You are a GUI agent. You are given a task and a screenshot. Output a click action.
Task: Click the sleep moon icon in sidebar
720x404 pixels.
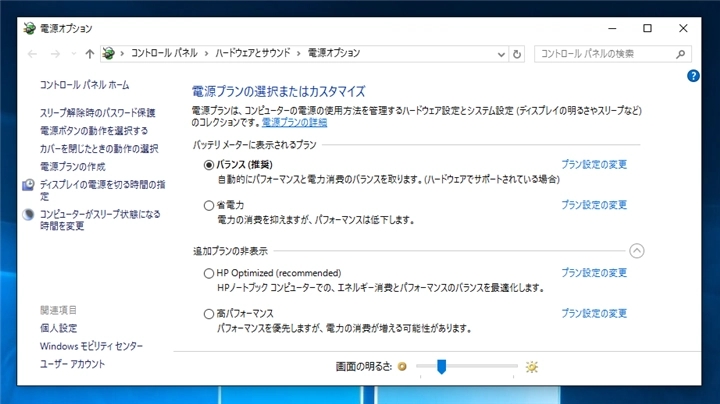pos(28,214)
